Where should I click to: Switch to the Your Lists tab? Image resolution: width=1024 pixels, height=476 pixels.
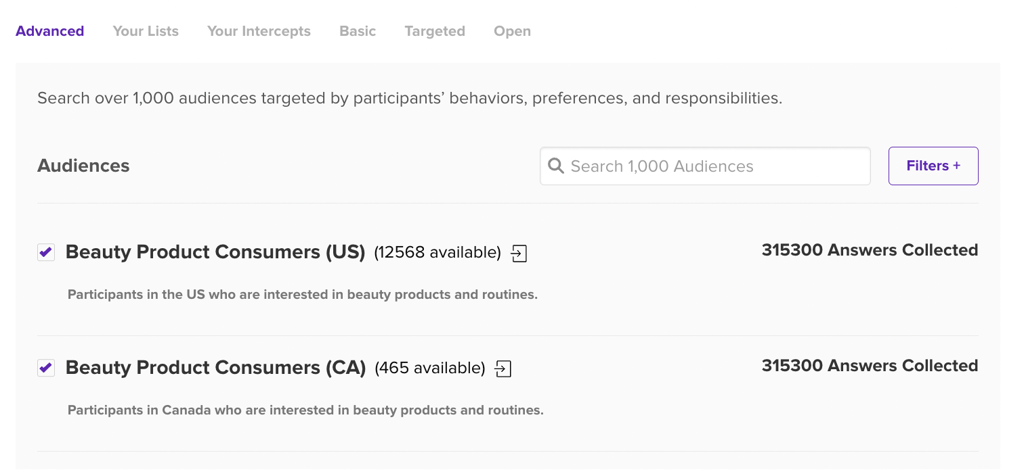tap(146, 31)
